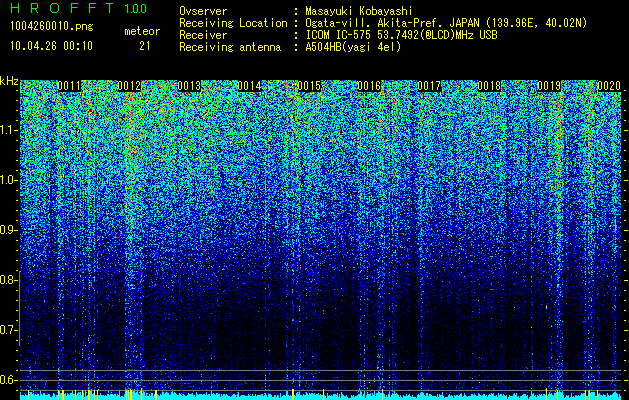Click the timestamp 10.04.26 00:10
The image size is (629, 400).
coord(51,46)
